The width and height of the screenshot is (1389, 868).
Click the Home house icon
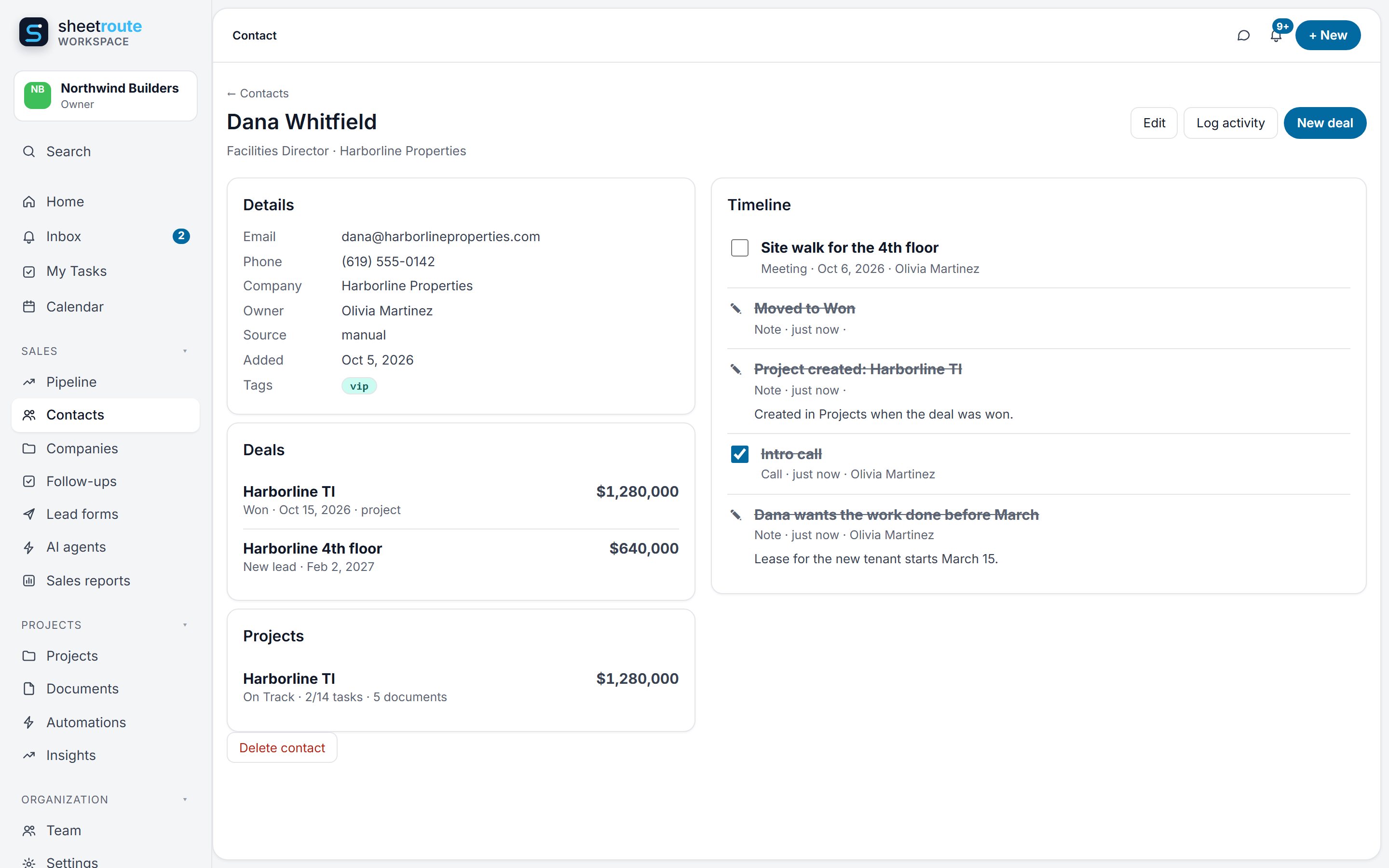[x=29, y=202]
